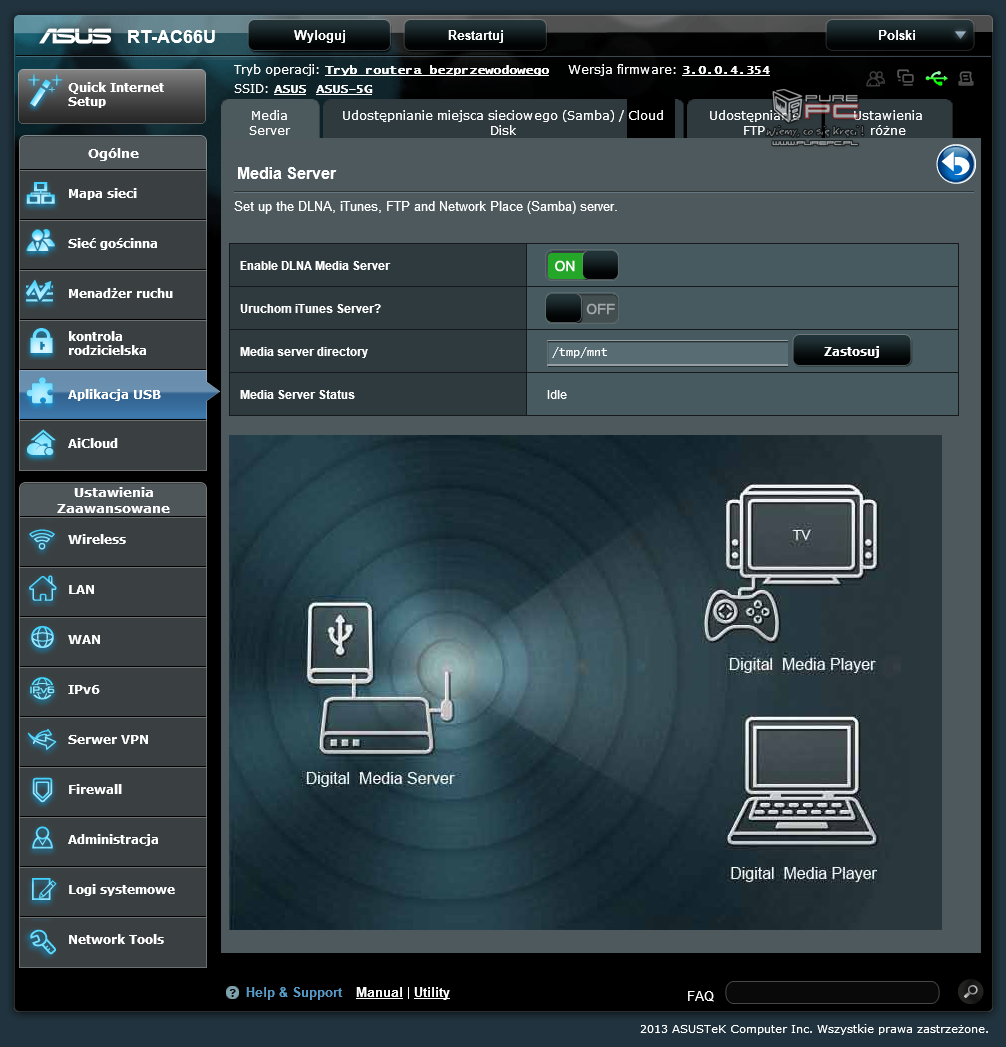Open Logi systemowe from the sidebar
This screenshot has height=1047, width=1006.
coord(113,891)
